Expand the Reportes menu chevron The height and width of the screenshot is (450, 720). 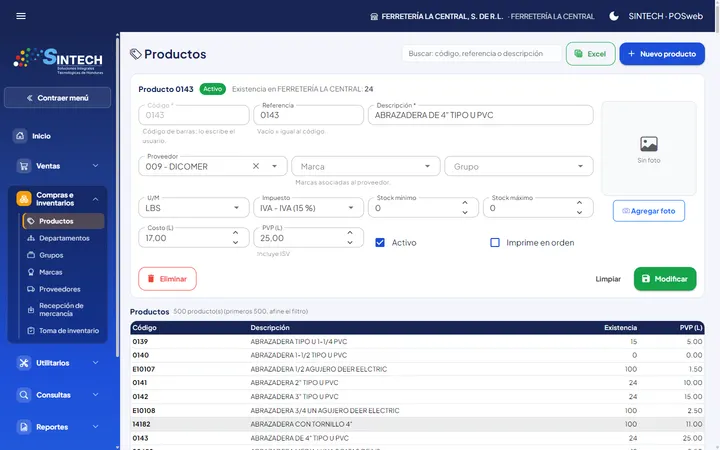click(x=96, y=427)
